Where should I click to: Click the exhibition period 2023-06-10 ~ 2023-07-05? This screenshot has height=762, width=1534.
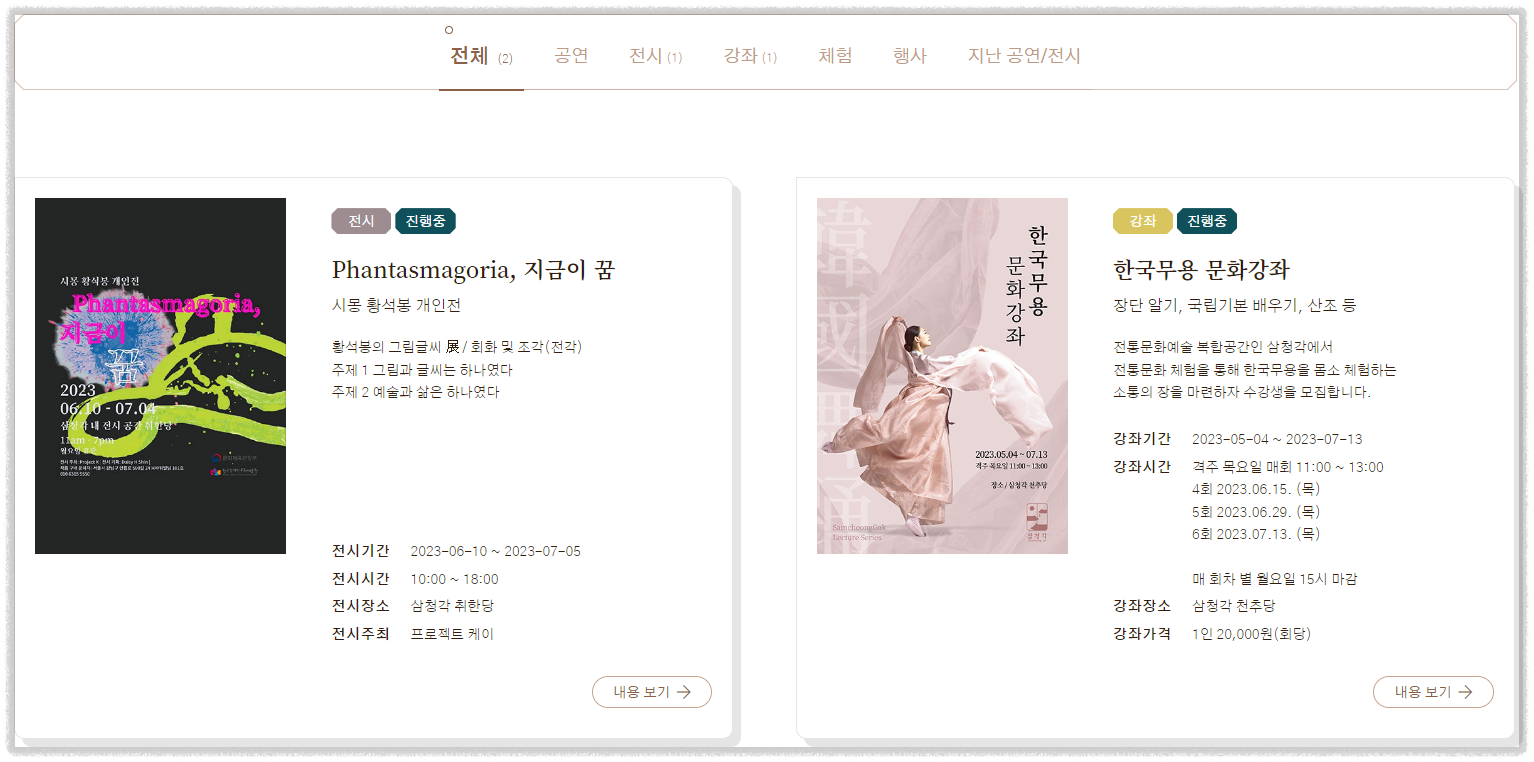point(495,551)
